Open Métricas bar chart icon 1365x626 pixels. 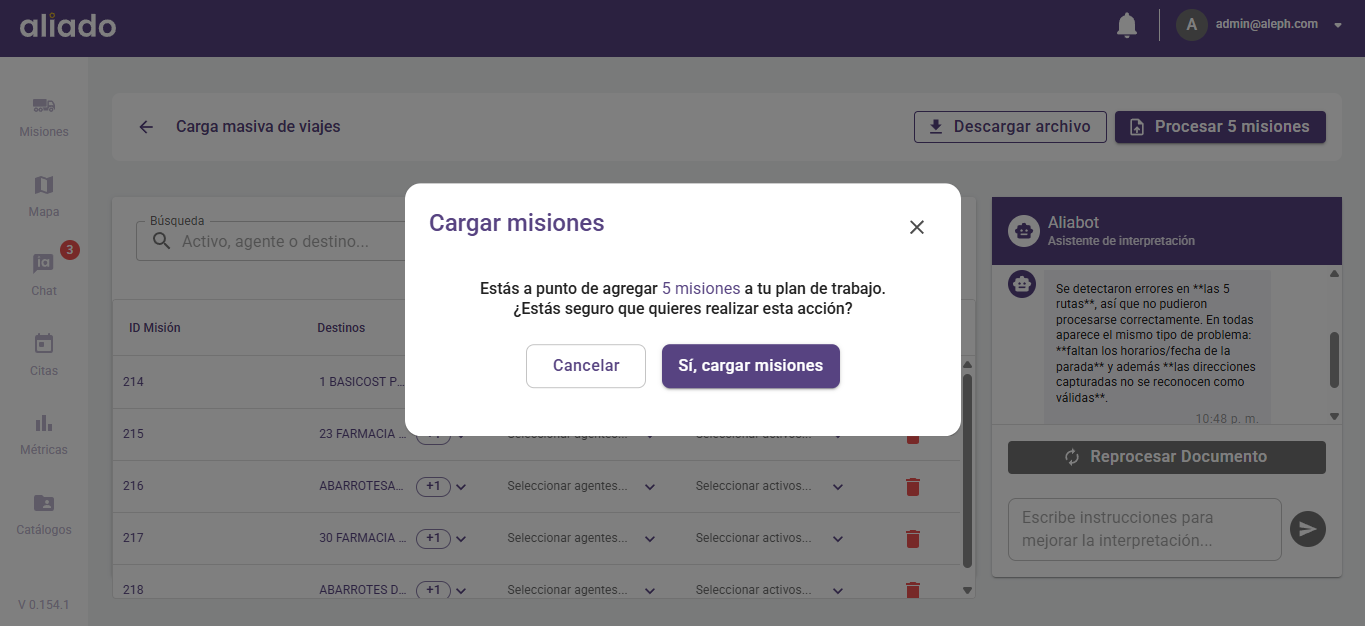pyautogui.click(x=44, y=423)
